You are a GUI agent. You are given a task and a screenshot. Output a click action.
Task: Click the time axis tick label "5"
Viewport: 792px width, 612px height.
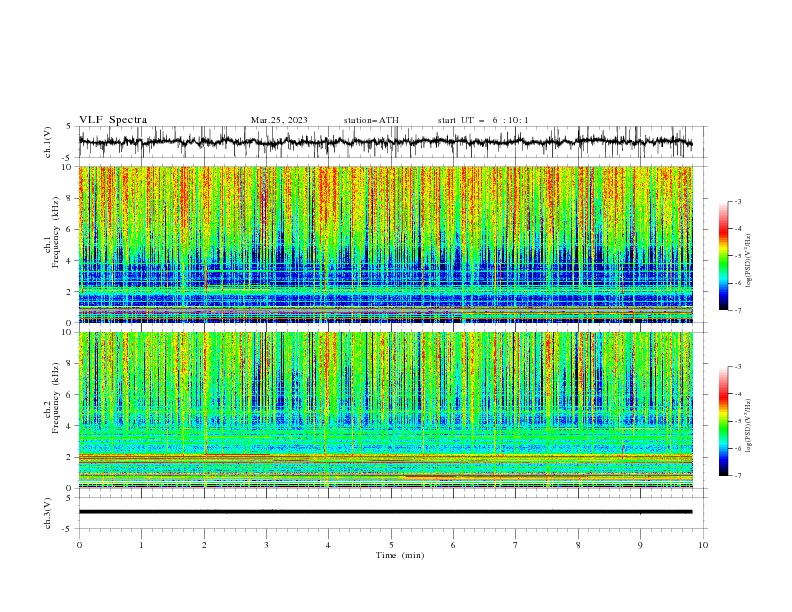[391, 545]
